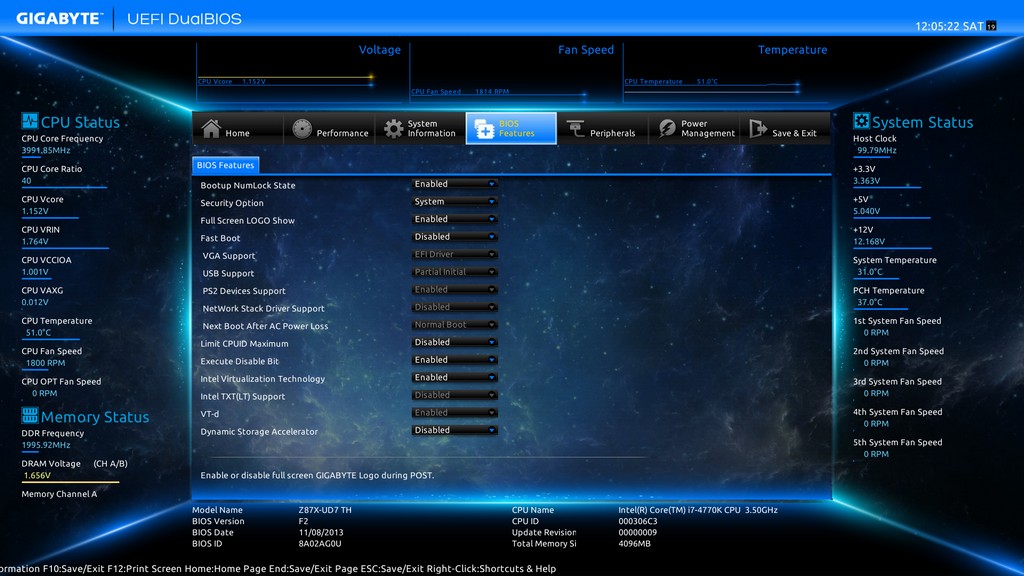Switch to the Performance menu
Image resolution: width=1024 pixels, height=576 pixels.
click(329, 128)
